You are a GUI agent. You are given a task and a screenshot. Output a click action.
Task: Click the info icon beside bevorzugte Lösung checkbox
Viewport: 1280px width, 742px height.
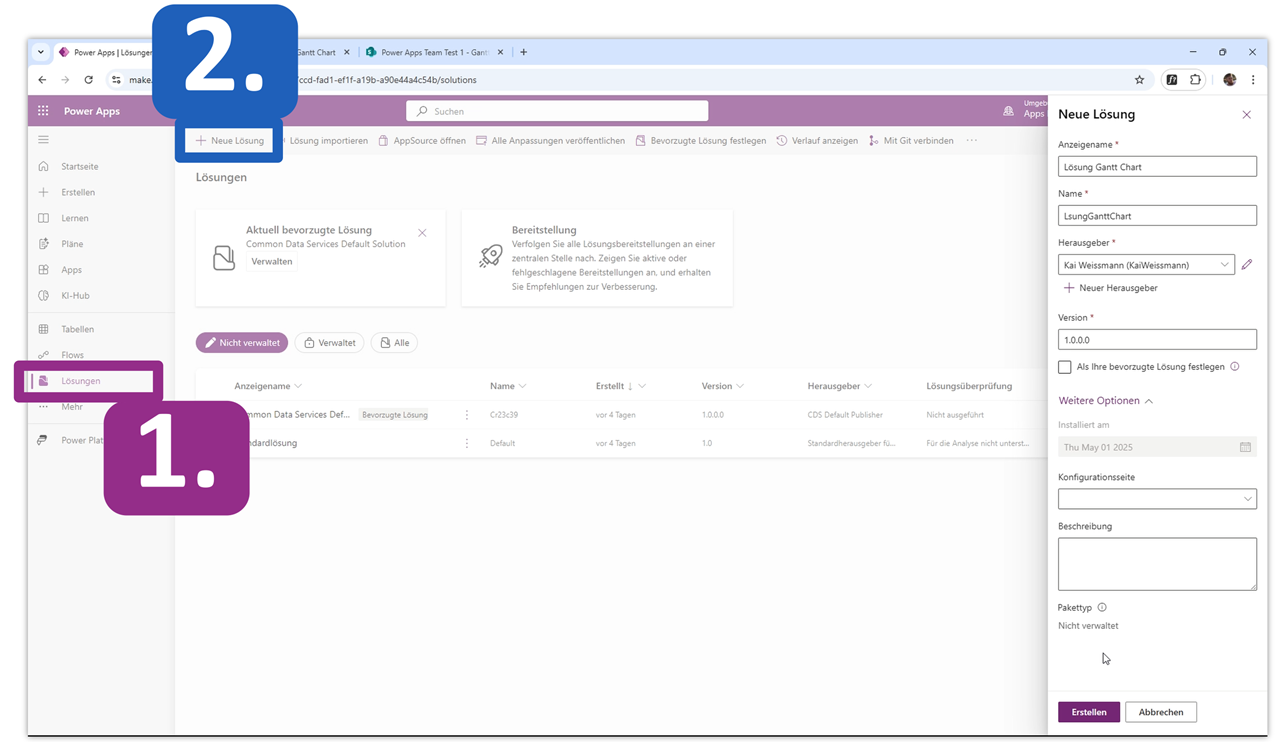(x=1235, y=367)
